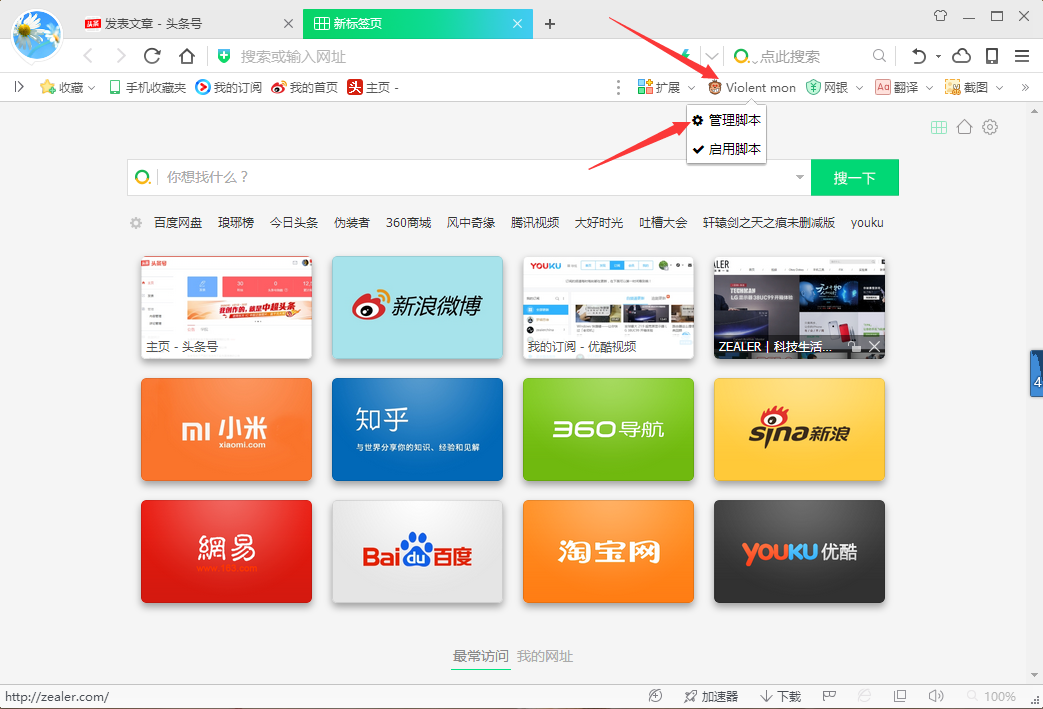Screen dimensions: 1043x709
Task: Open new tab page settings gear
Action: [x=990, y=127]
